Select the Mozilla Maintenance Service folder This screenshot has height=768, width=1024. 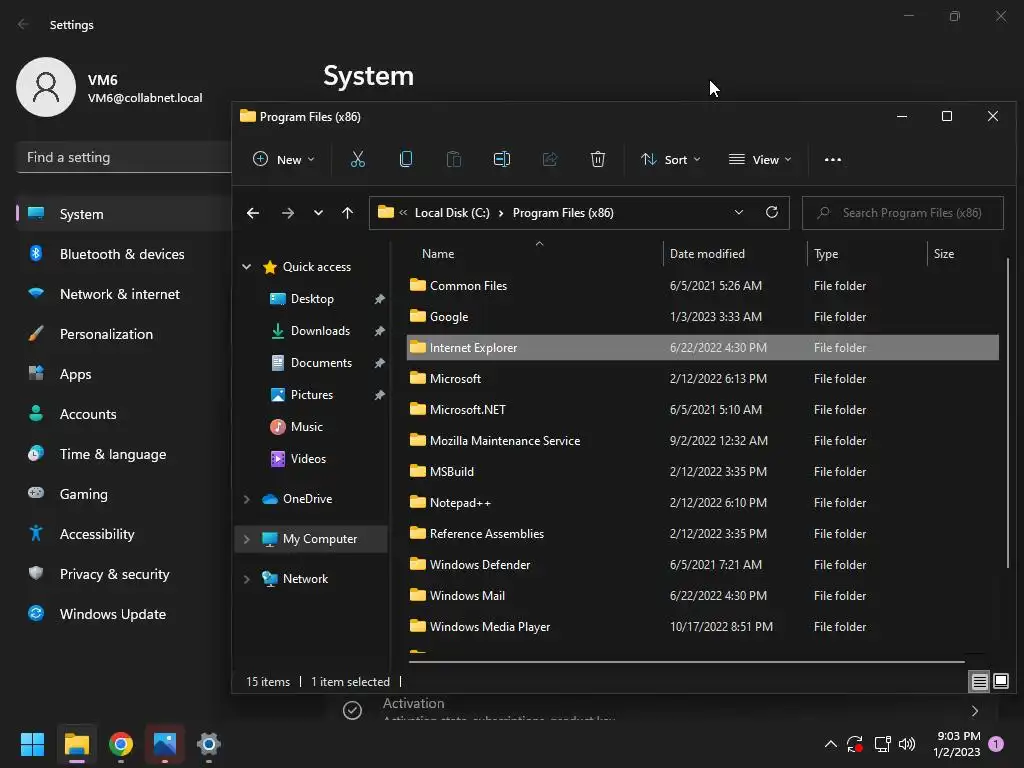pyautogui.click(x=703, y=441)
